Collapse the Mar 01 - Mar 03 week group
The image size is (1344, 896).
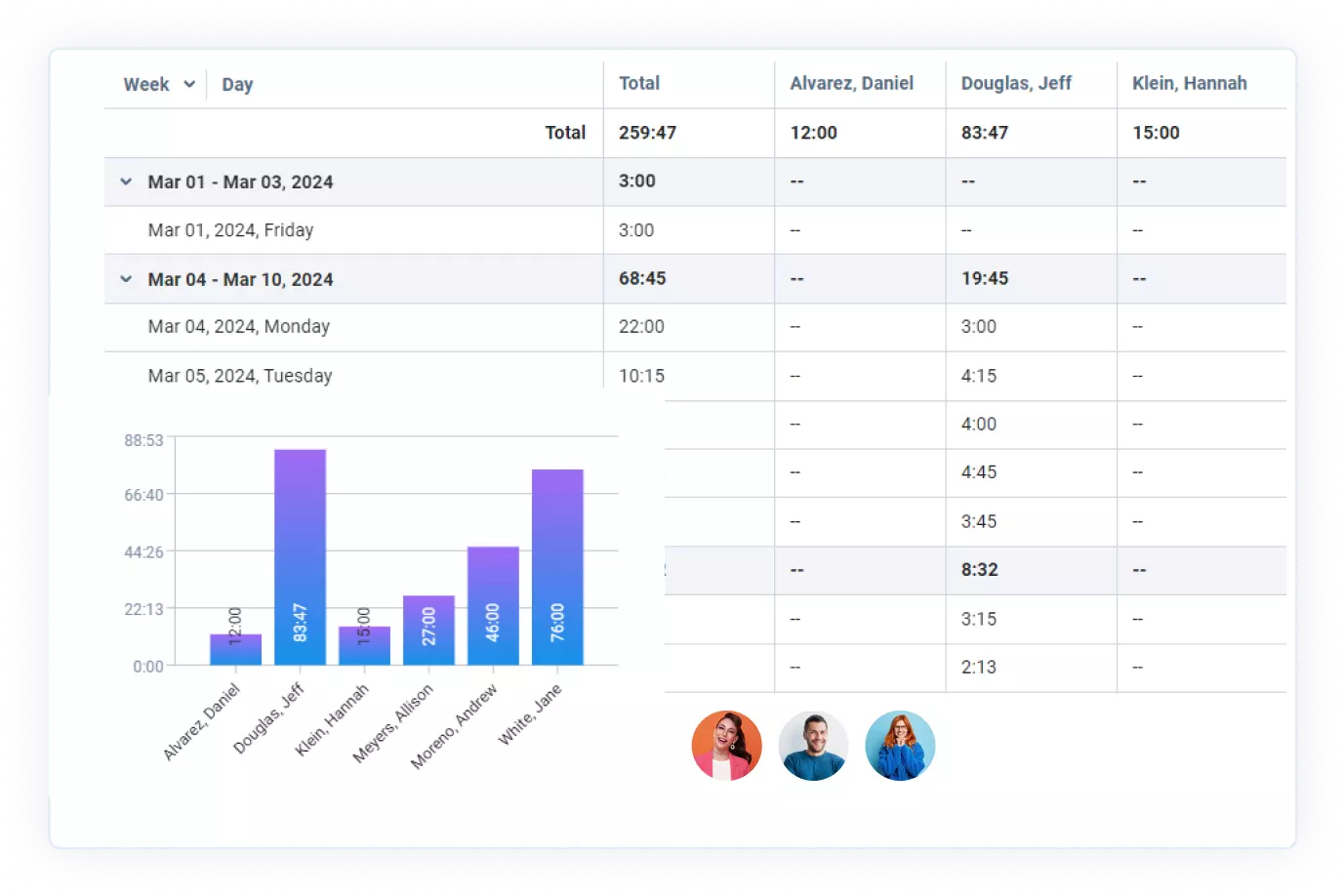[x=126, y=181]
